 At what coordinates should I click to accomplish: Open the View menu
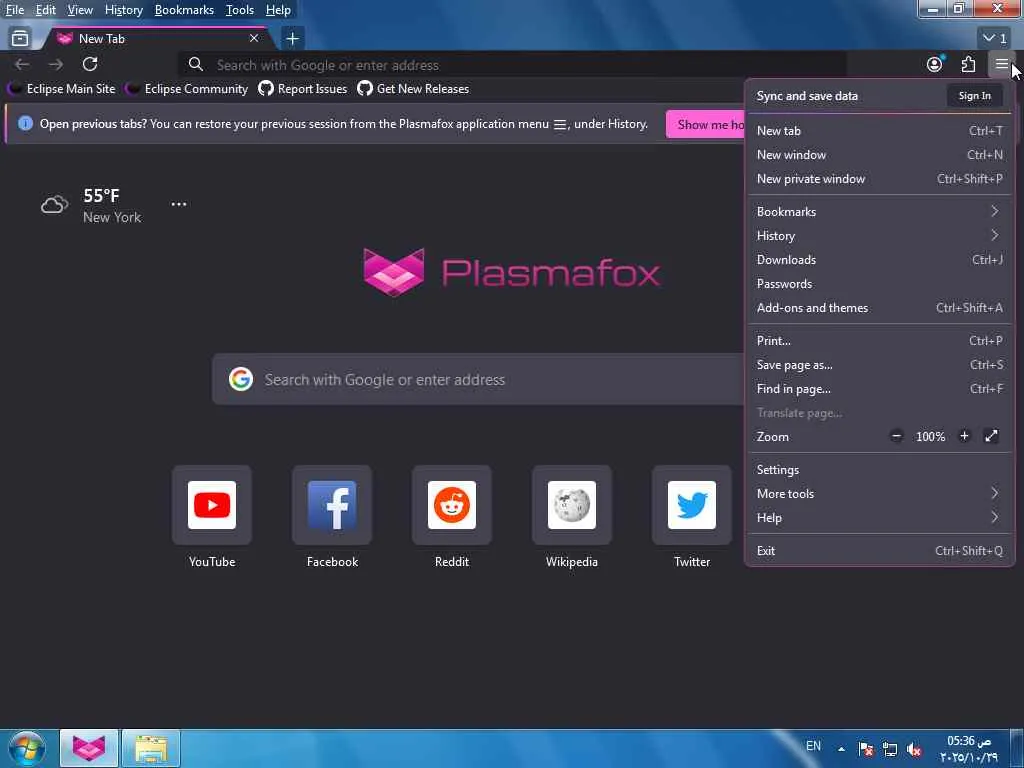click(x=80, y=10)
